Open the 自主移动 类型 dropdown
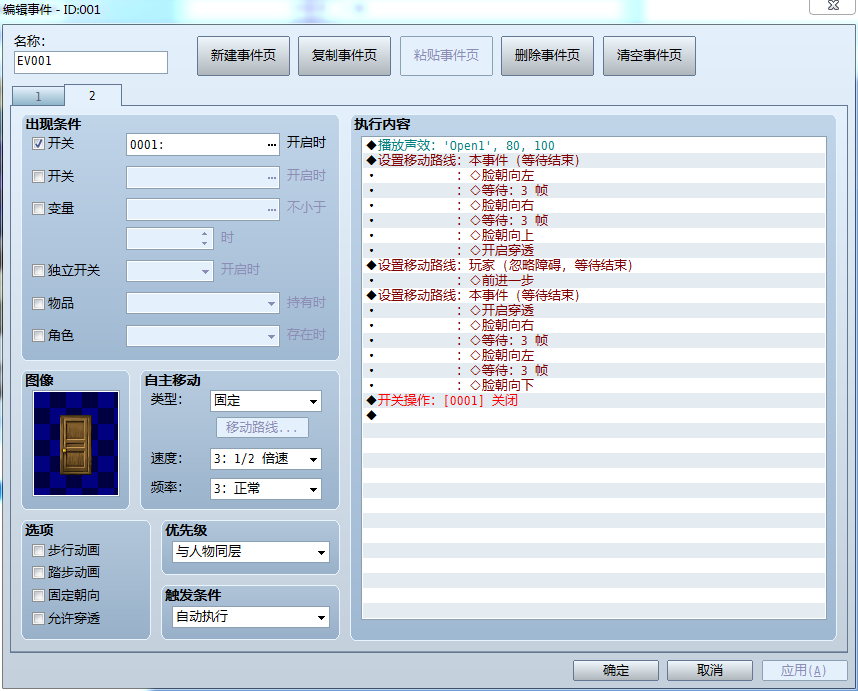 [265, 401]
